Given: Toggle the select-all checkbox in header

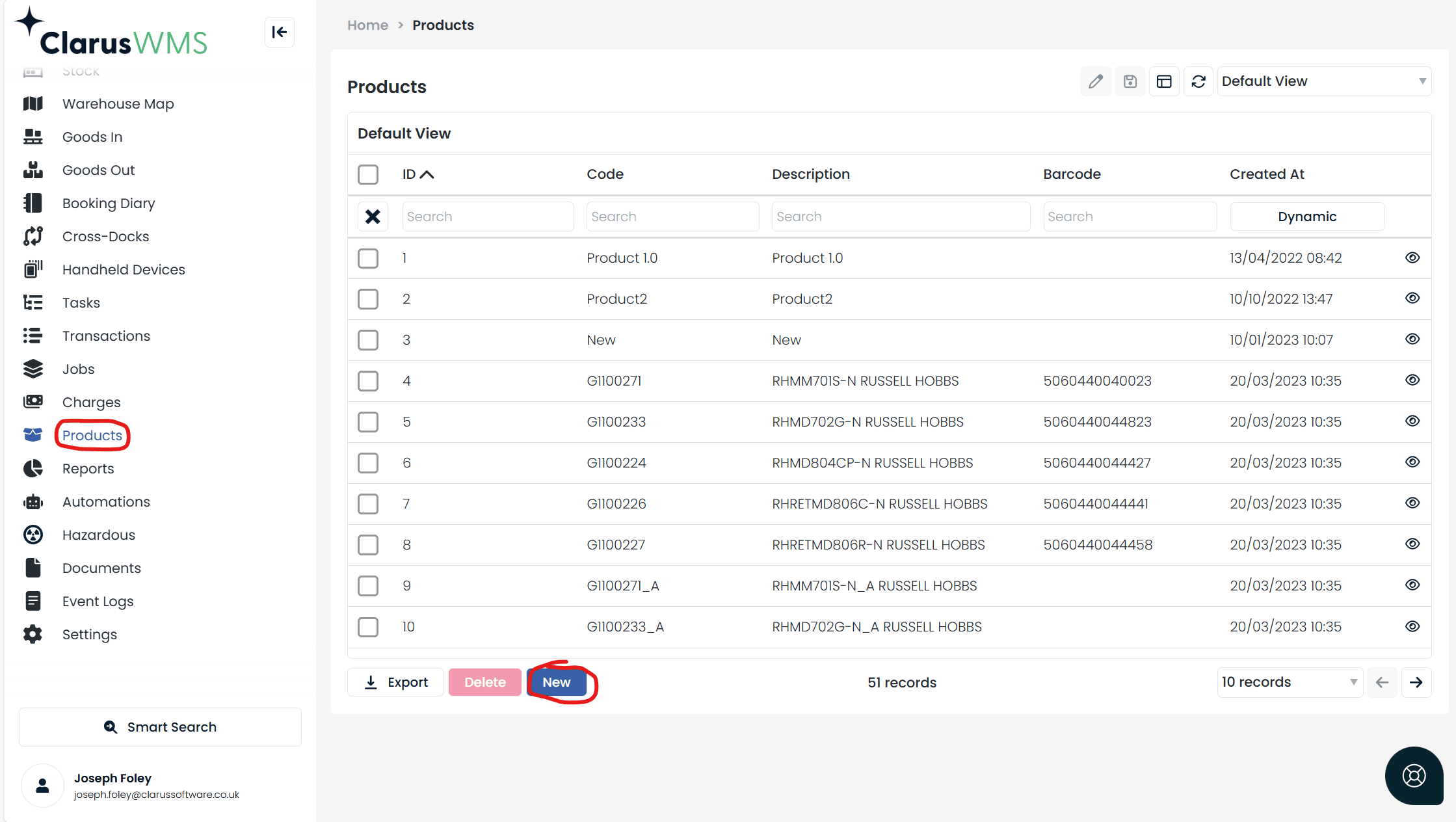Looking at the screenshot, I should pyautogui.click(x=368, y=174).
